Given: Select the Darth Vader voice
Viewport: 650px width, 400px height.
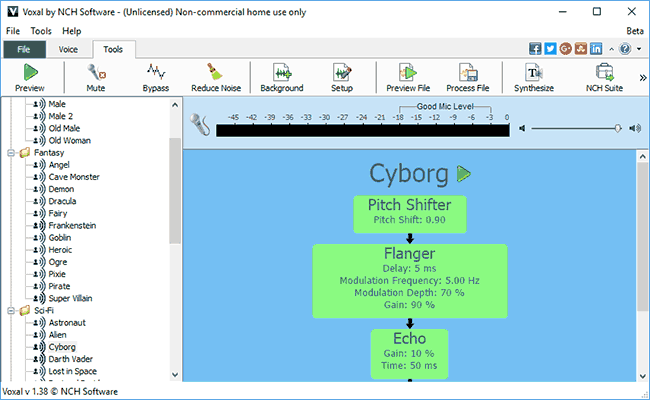Looking at the screenshot, I should tap(71, 359).
